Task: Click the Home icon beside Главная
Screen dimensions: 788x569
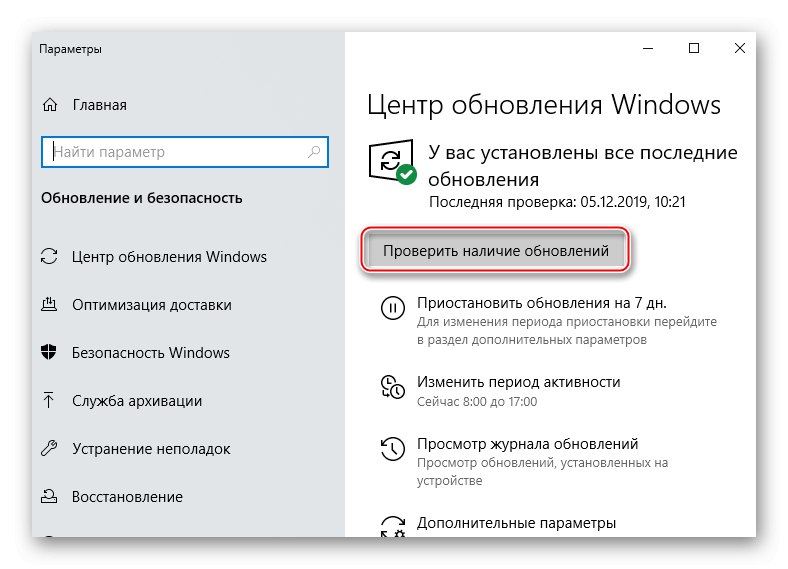Action: (x=49, y=105)
